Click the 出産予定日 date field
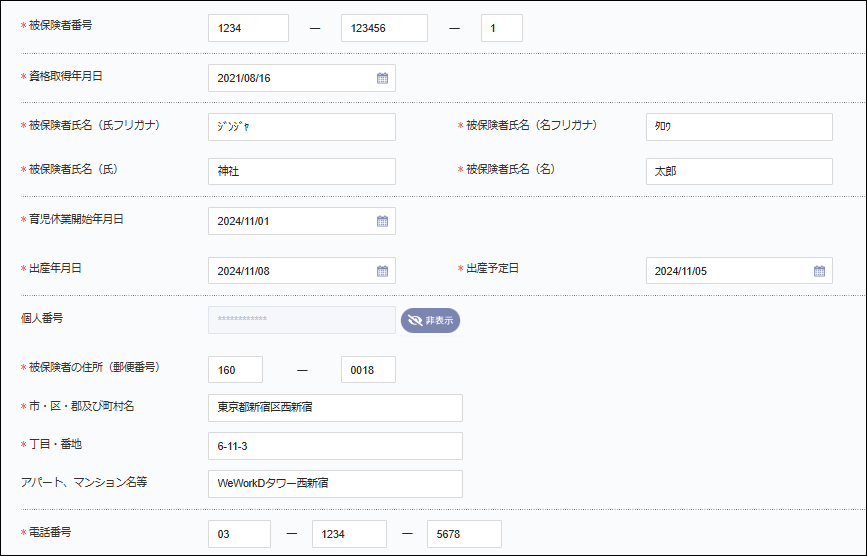Image resolution: width=867 pixels, height=556 pixels. tap(727, 271)
